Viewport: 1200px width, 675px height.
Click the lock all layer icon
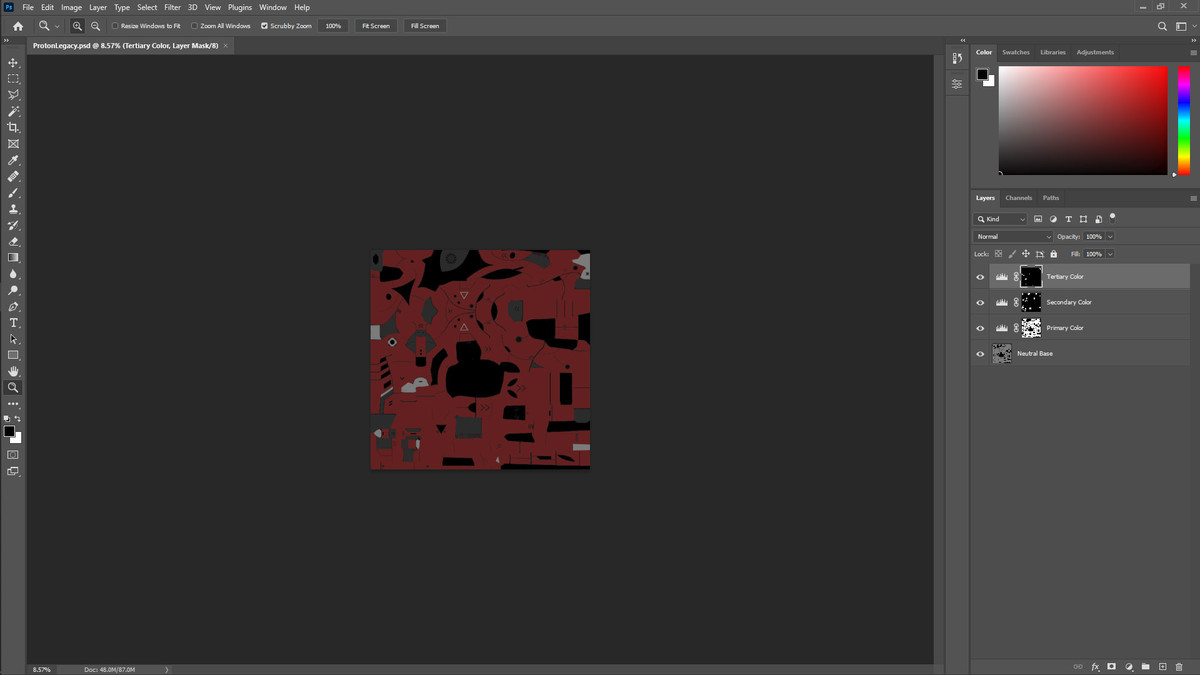pos(1053,254)
